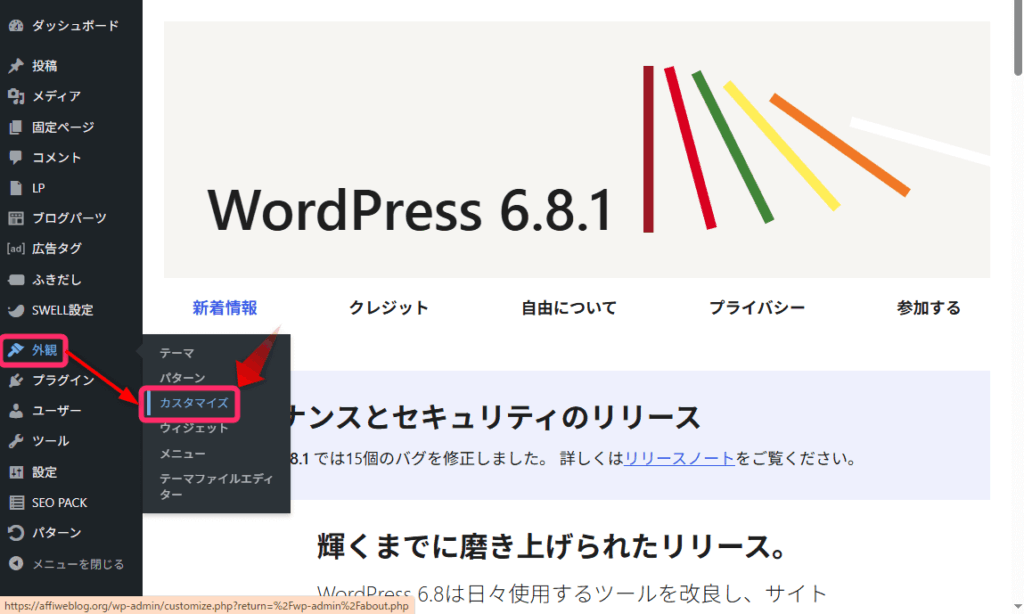Click the scrollbar down arrow
1024x614 pixels.
[x=1017, y=607]
